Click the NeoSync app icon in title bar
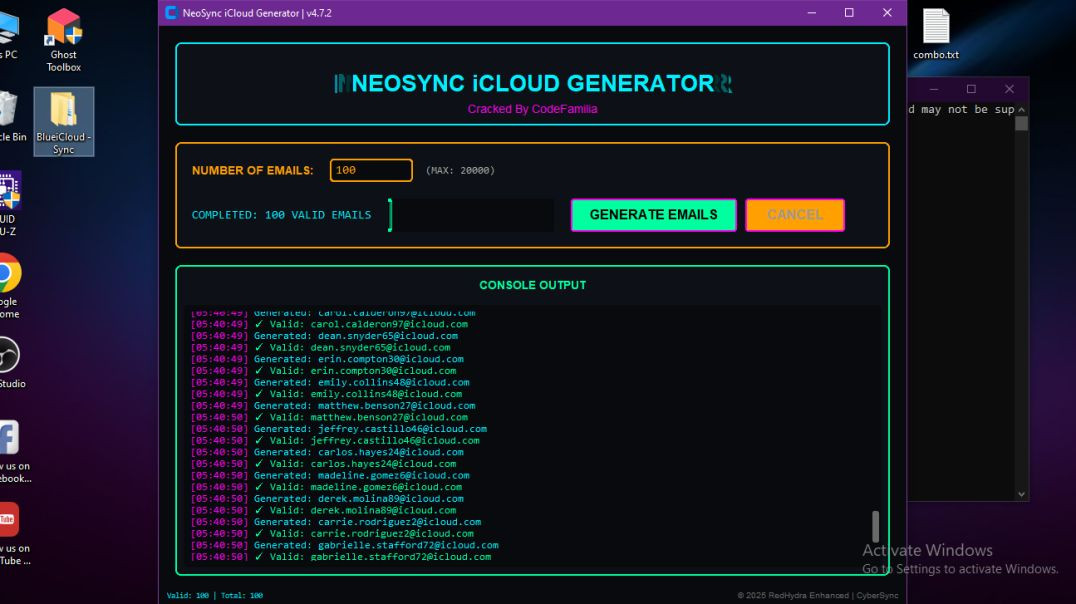The image size is (1076, 604). (x=171, y=12)
